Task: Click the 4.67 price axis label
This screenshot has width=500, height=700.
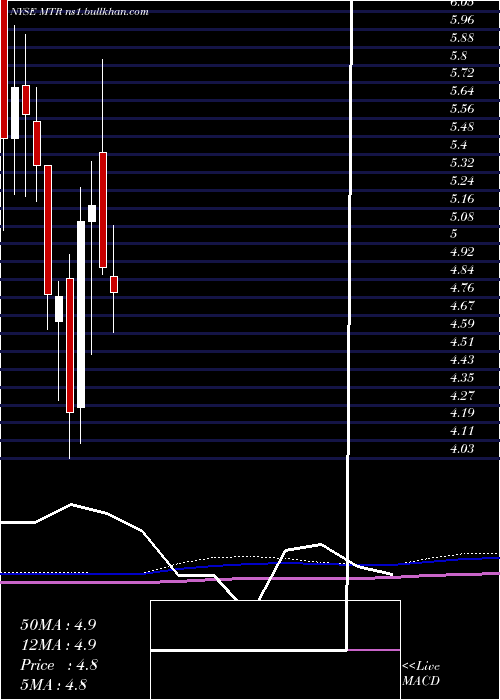Action: tap(462, 306)
